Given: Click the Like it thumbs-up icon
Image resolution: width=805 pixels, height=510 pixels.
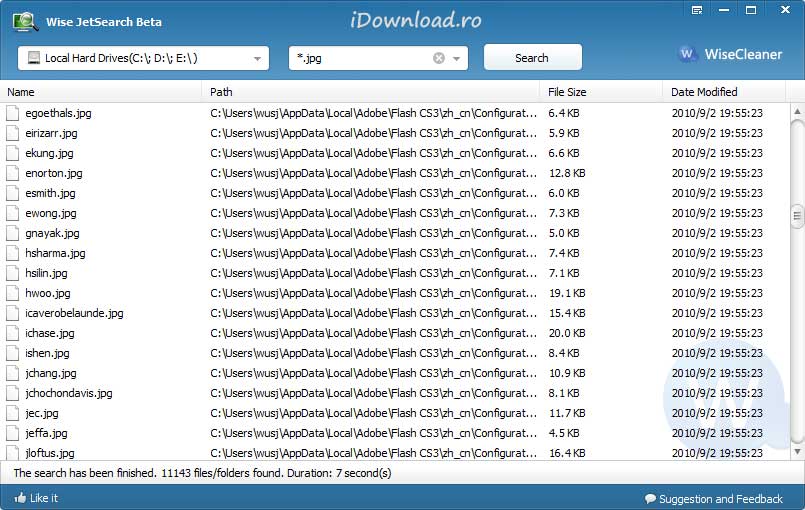Looking at the screenshot, I should [x=20, y=498].
